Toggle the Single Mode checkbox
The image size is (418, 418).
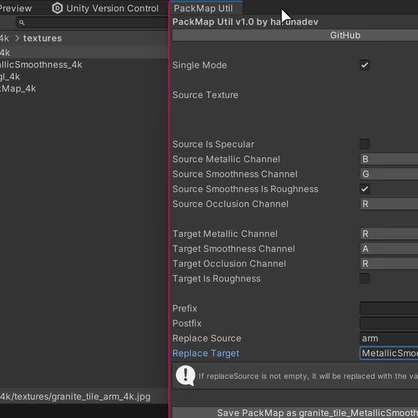point(365,65)
